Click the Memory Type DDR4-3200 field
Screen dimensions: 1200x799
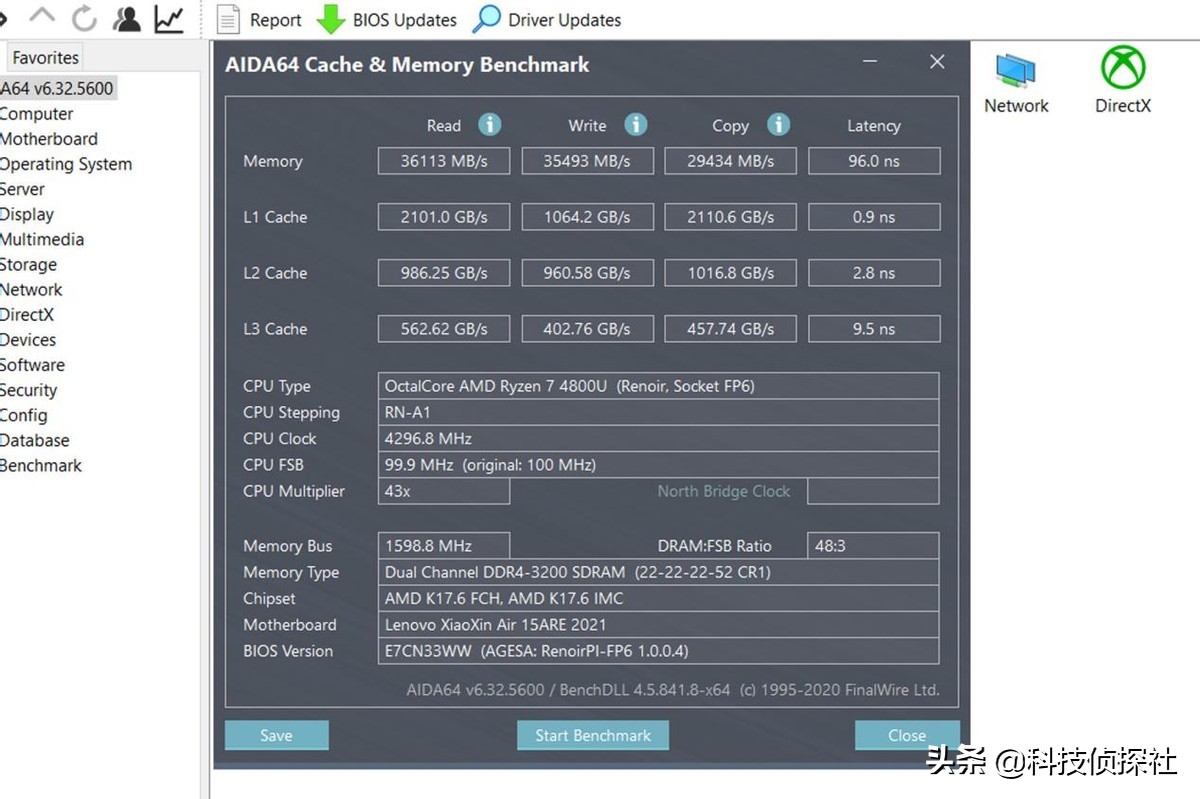[658, 572]
